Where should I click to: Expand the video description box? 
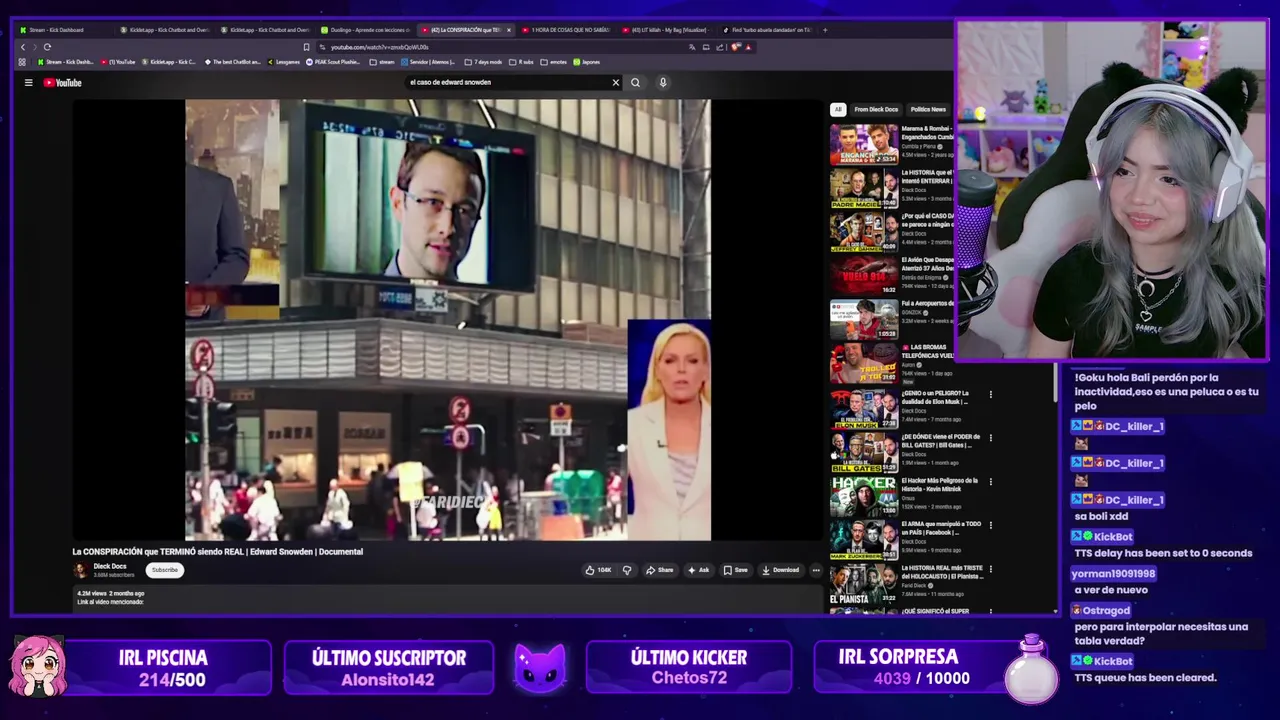(448, 598)
